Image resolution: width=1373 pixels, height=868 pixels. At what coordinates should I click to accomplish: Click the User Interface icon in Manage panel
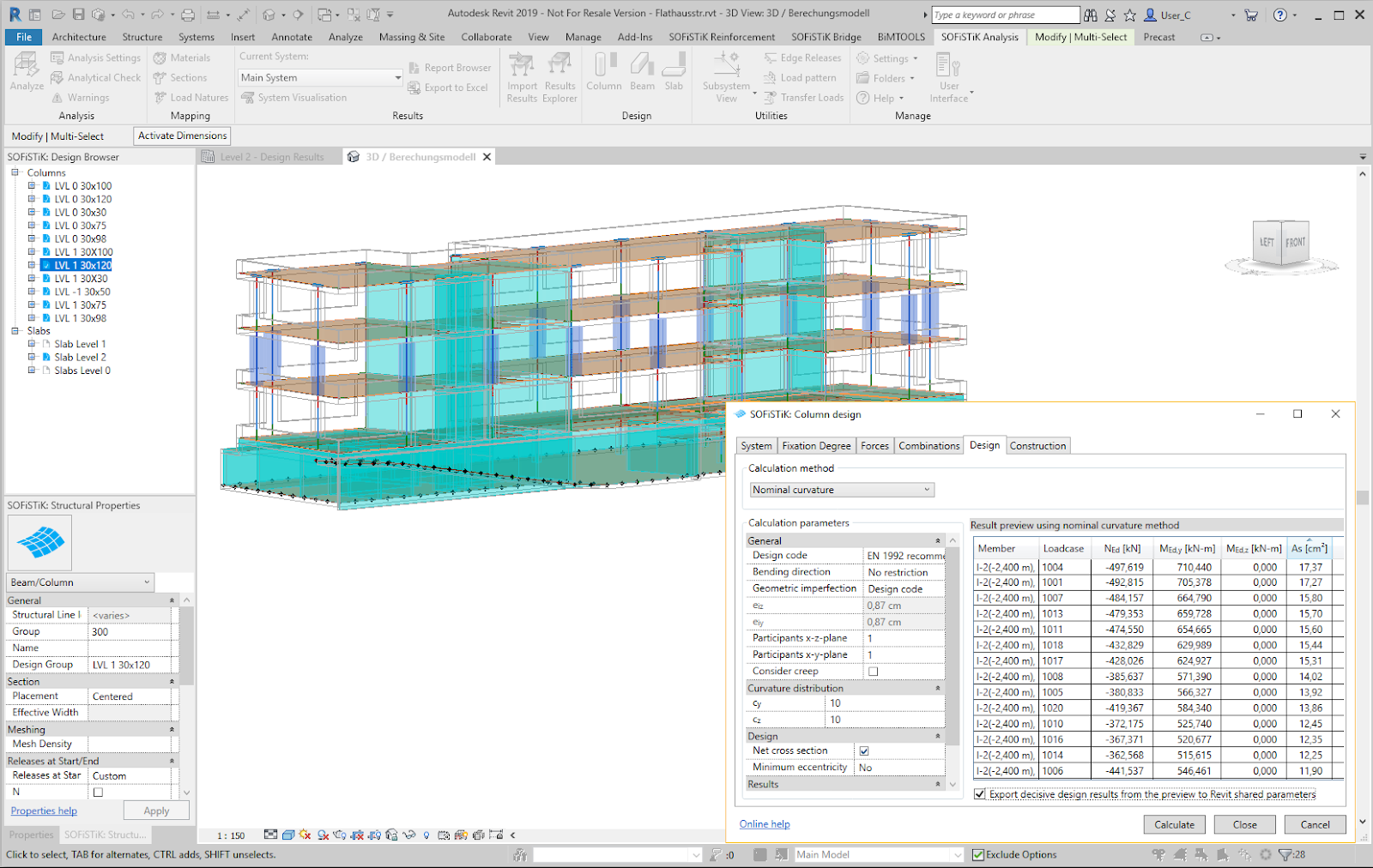947,75
